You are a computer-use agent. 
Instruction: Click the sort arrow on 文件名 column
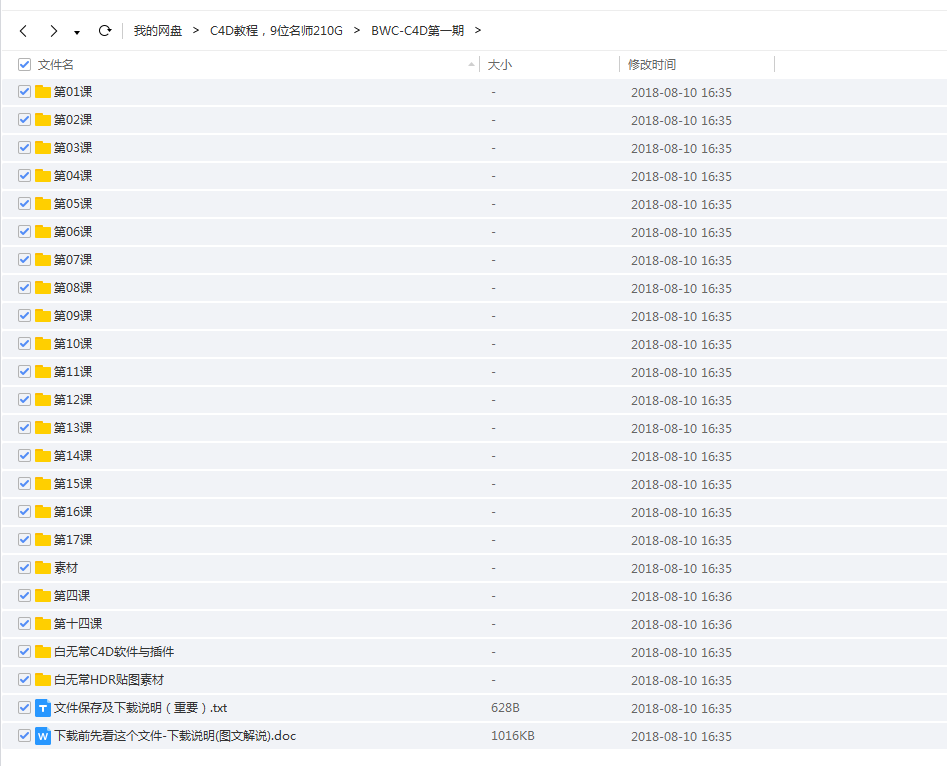click(x=469, y=64)
